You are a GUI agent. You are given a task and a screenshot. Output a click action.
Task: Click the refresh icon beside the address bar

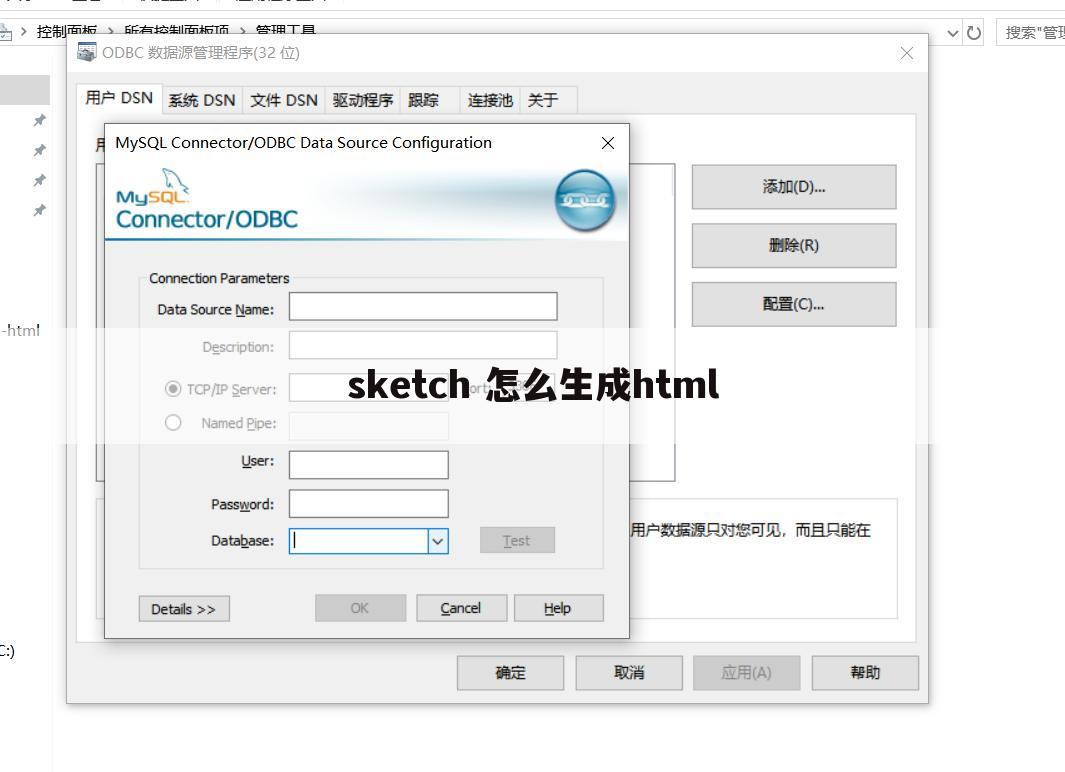[974, 32]
